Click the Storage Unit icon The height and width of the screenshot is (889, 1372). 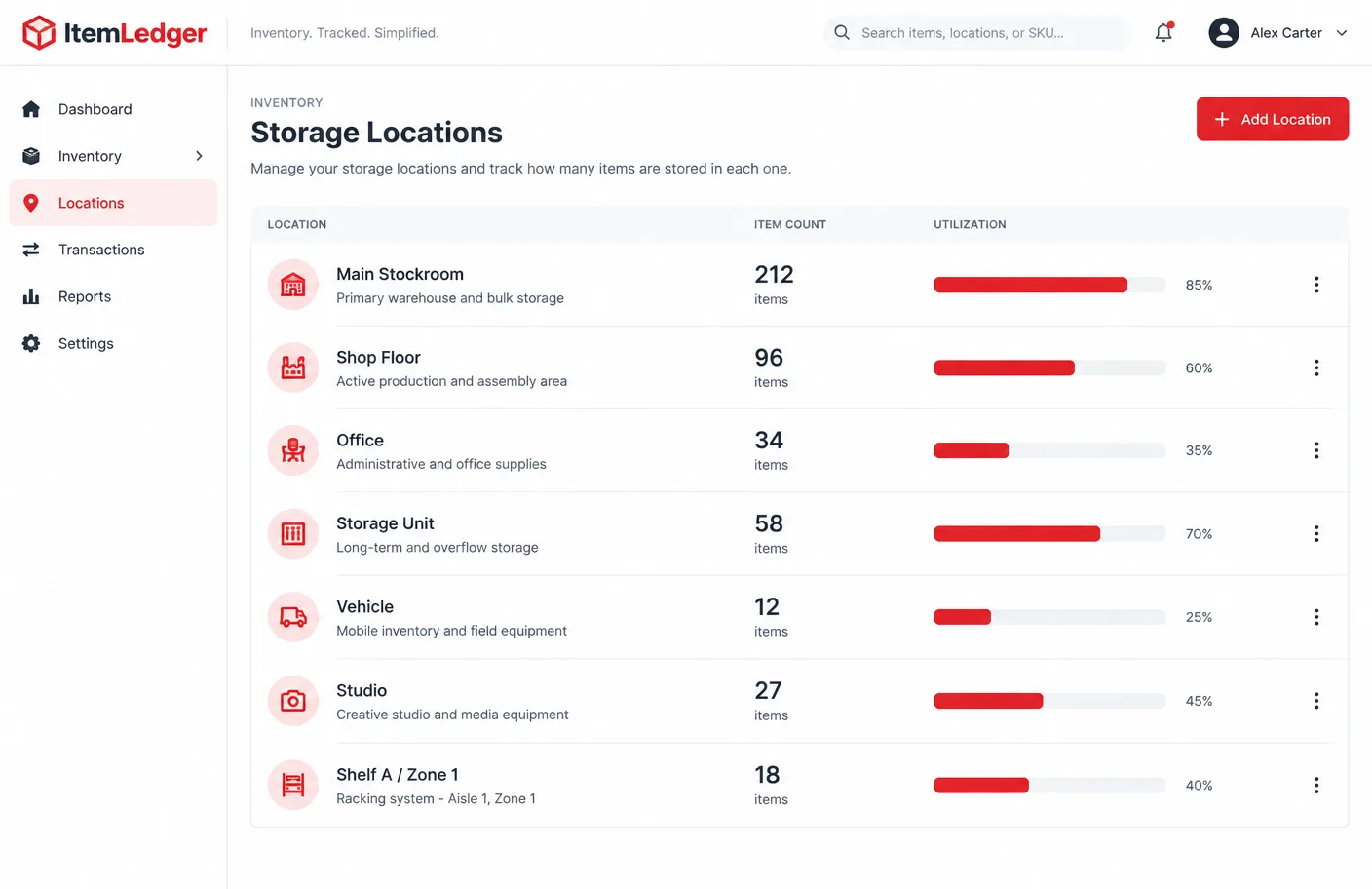coord(293,534)
